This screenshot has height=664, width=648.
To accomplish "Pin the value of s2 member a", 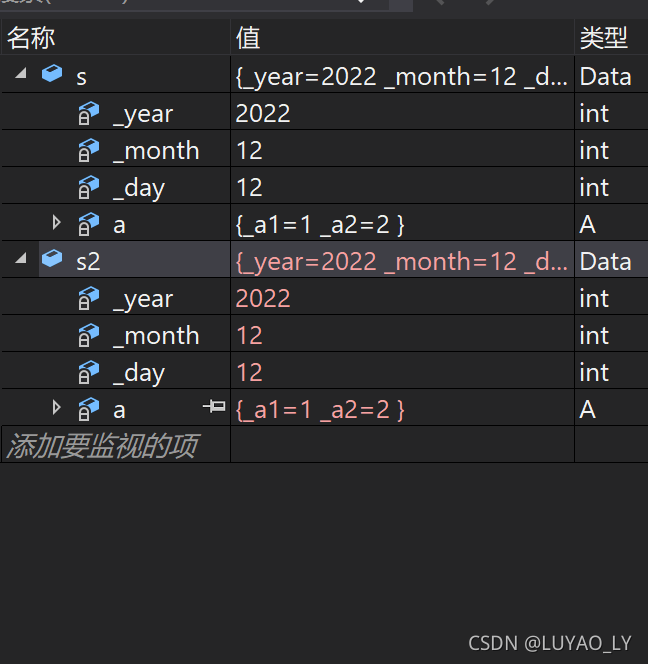I will (x=214, y=407).
